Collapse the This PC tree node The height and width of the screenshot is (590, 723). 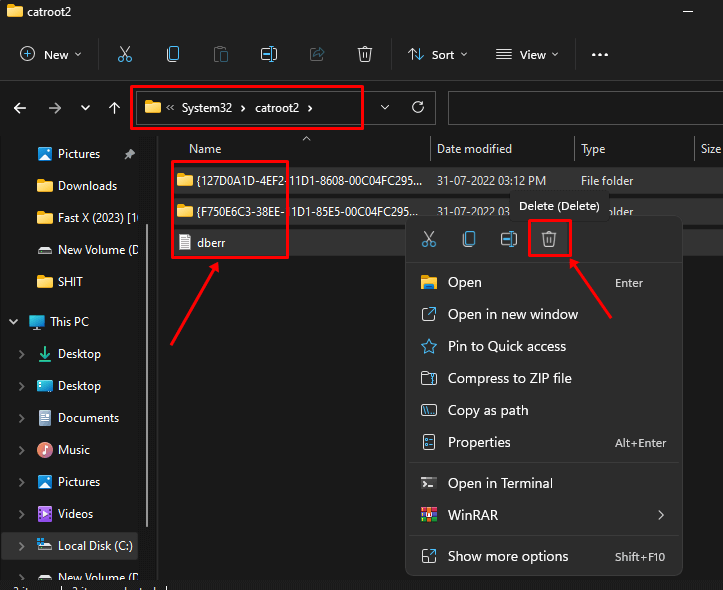tap(14, 322)
